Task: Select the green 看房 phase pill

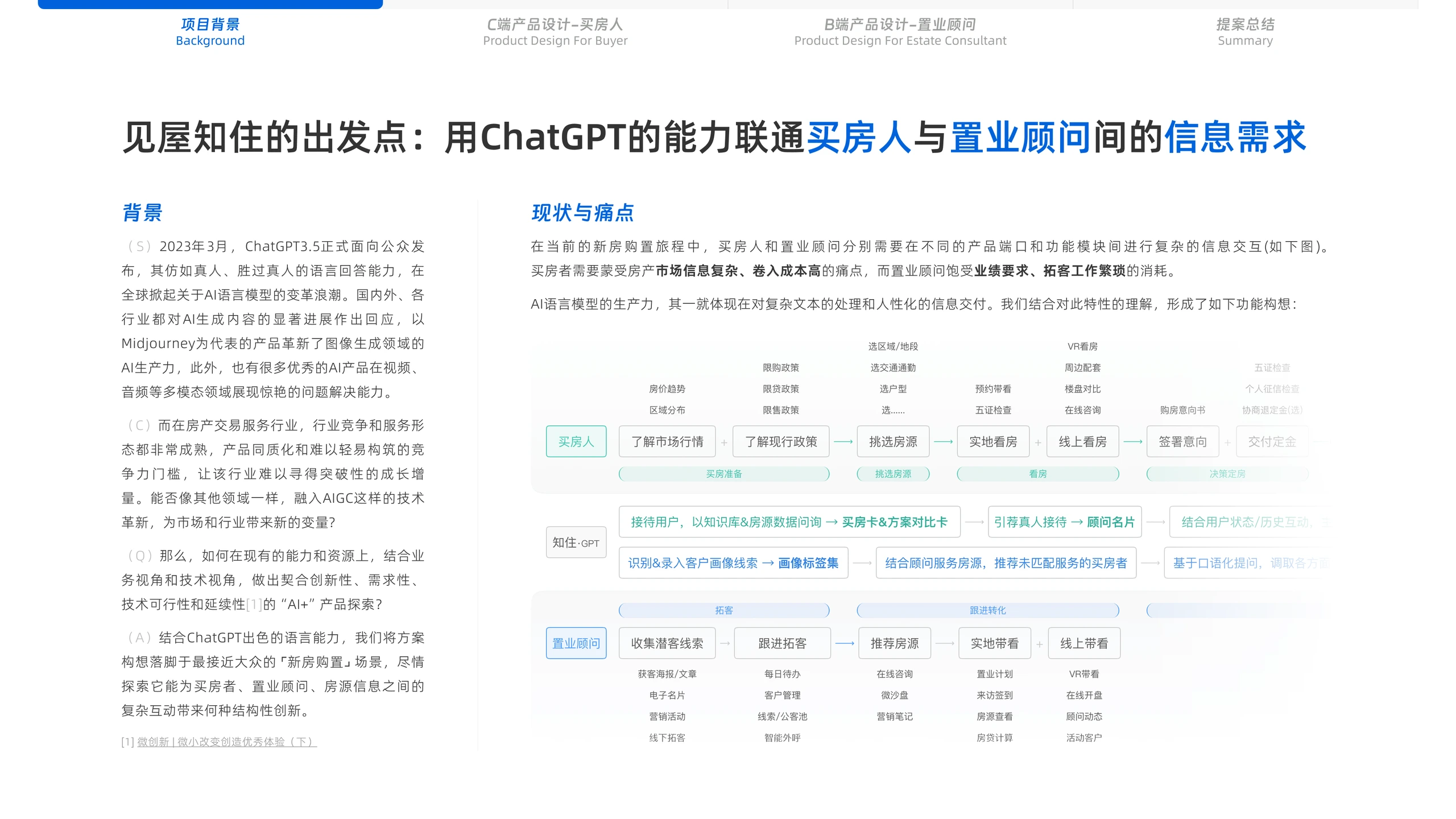Action: point(1038,474)
